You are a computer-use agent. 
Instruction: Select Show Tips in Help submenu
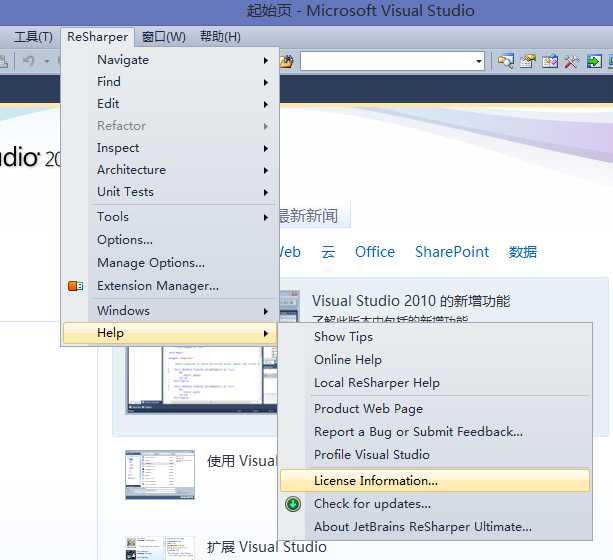point(435,337)
